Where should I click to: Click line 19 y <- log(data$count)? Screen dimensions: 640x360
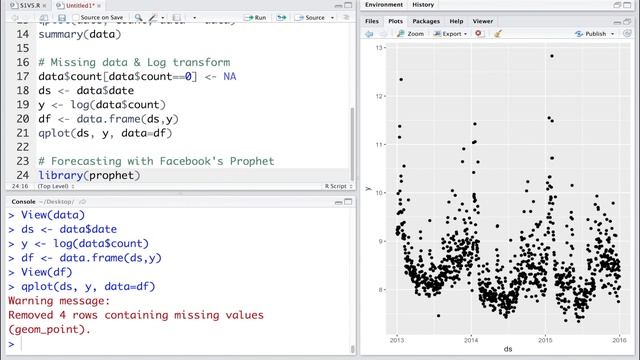pyautogui.click(x=102, y=105)
